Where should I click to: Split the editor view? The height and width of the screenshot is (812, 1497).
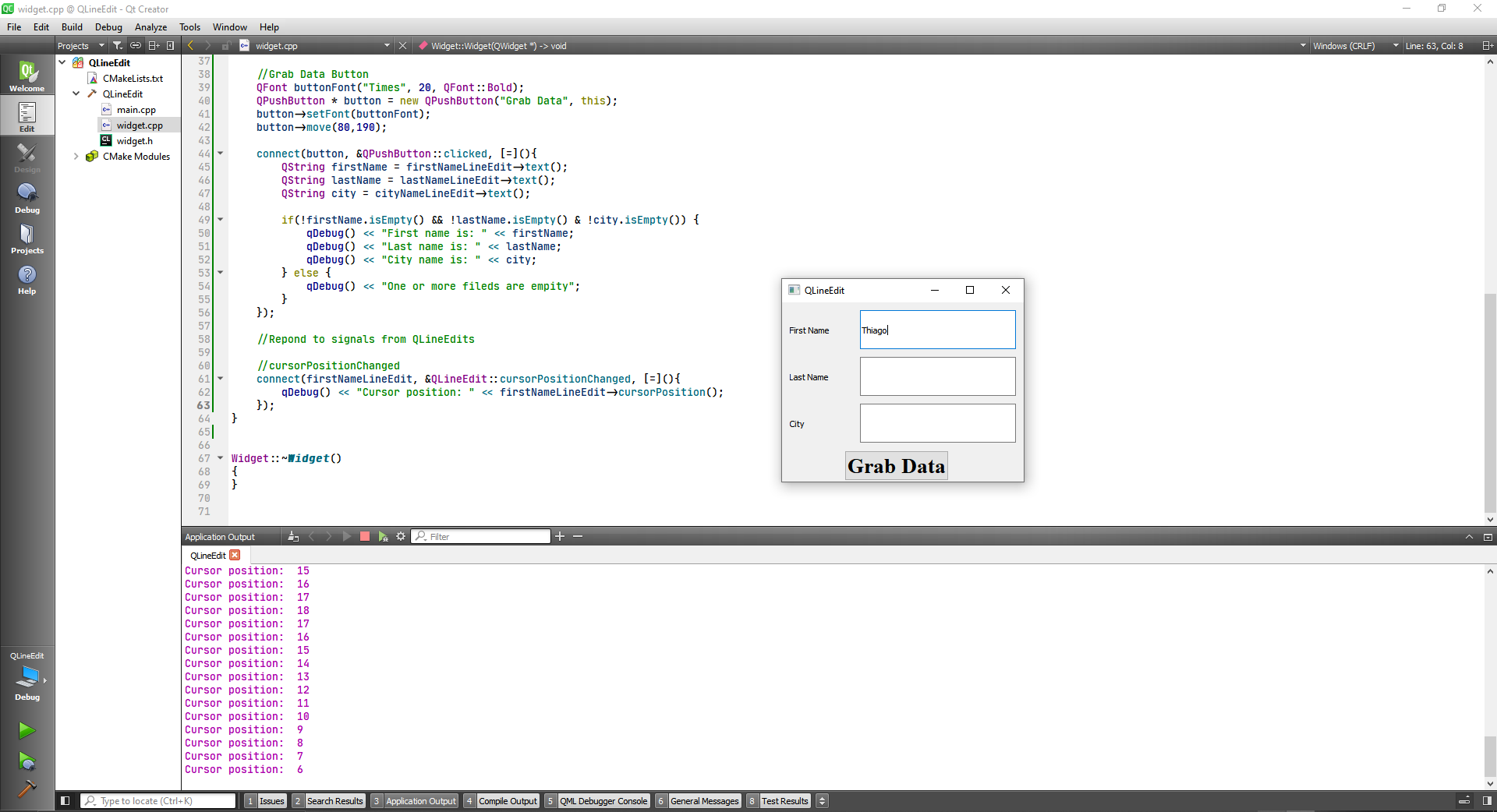(1488, 45)
